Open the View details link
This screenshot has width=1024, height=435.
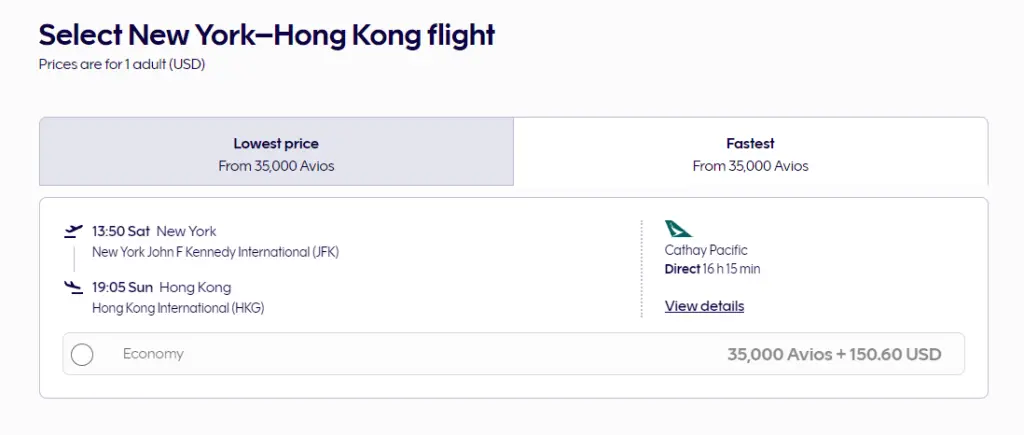pyautogui.click(x=704, y=306)
